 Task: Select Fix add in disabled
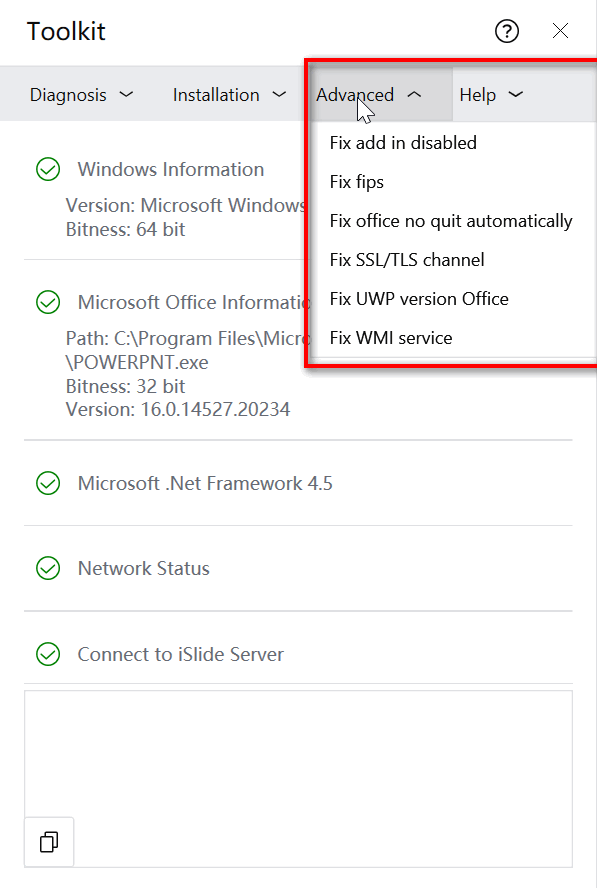coord(403,143)
